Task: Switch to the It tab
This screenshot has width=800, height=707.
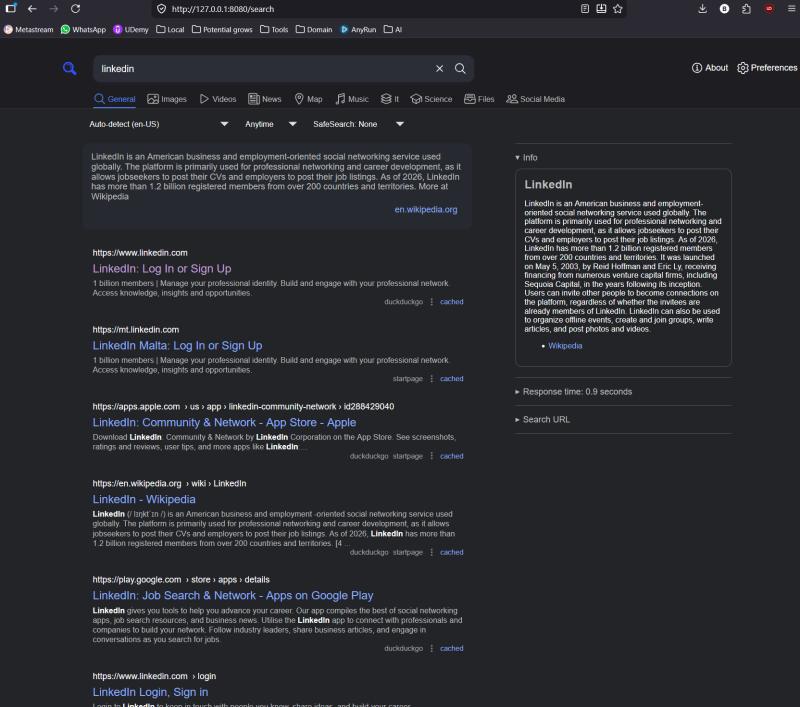Action: point(390,99)
